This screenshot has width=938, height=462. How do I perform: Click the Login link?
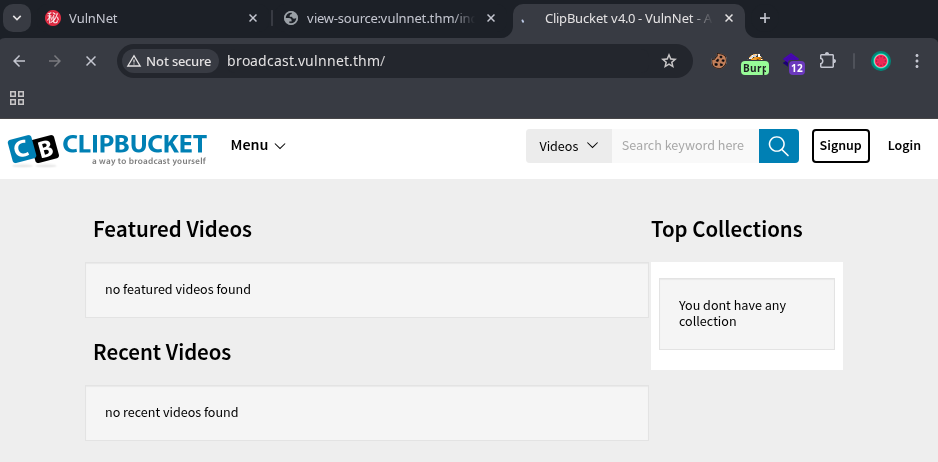[904, 146]
